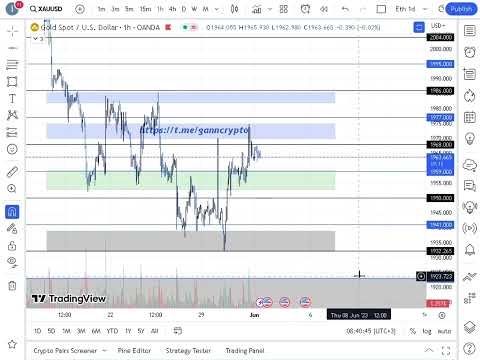Toggle percent scale mode

point(413,331)
